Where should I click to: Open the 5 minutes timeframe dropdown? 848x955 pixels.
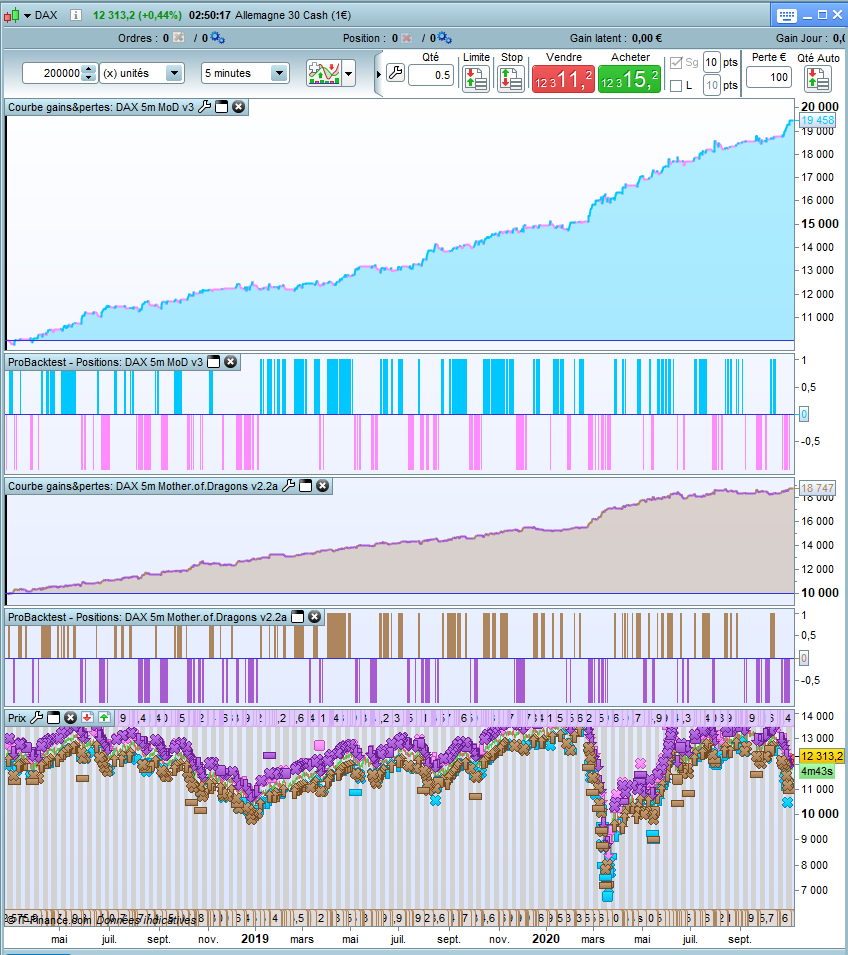point(279,73)
